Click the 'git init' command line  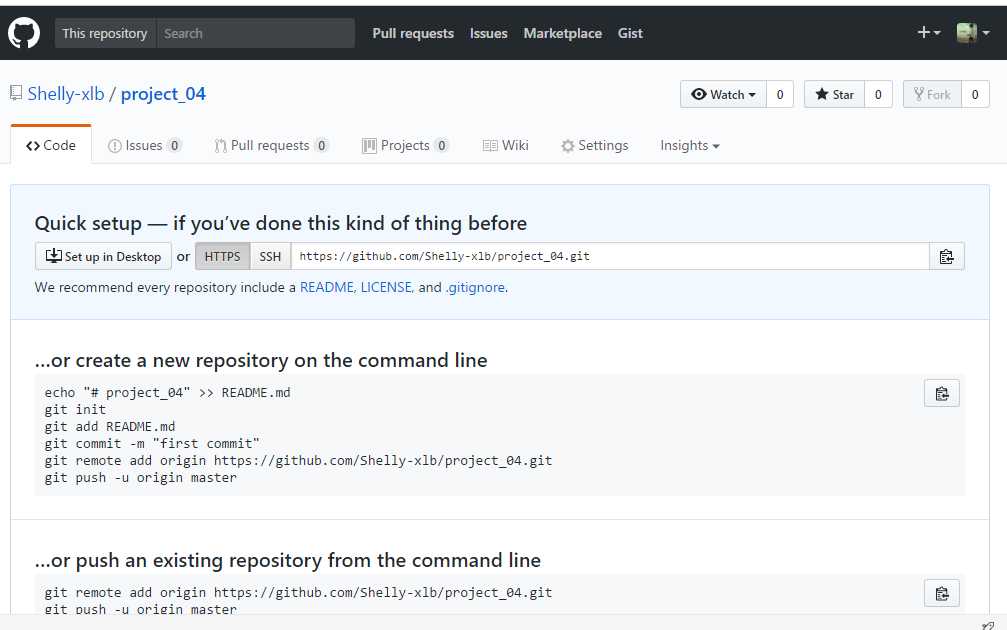coord(75,410)
